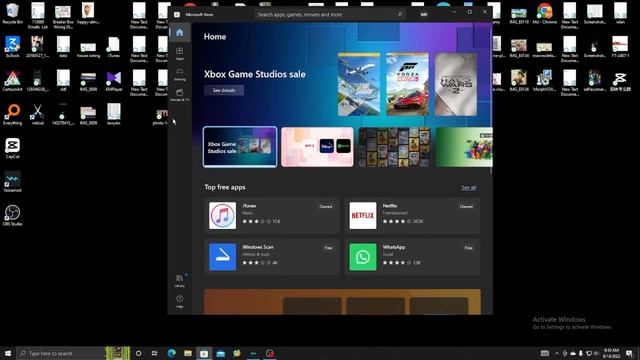Click the Owned badge on Netflix card
The image size is (640, 360).
pos(466,207)
